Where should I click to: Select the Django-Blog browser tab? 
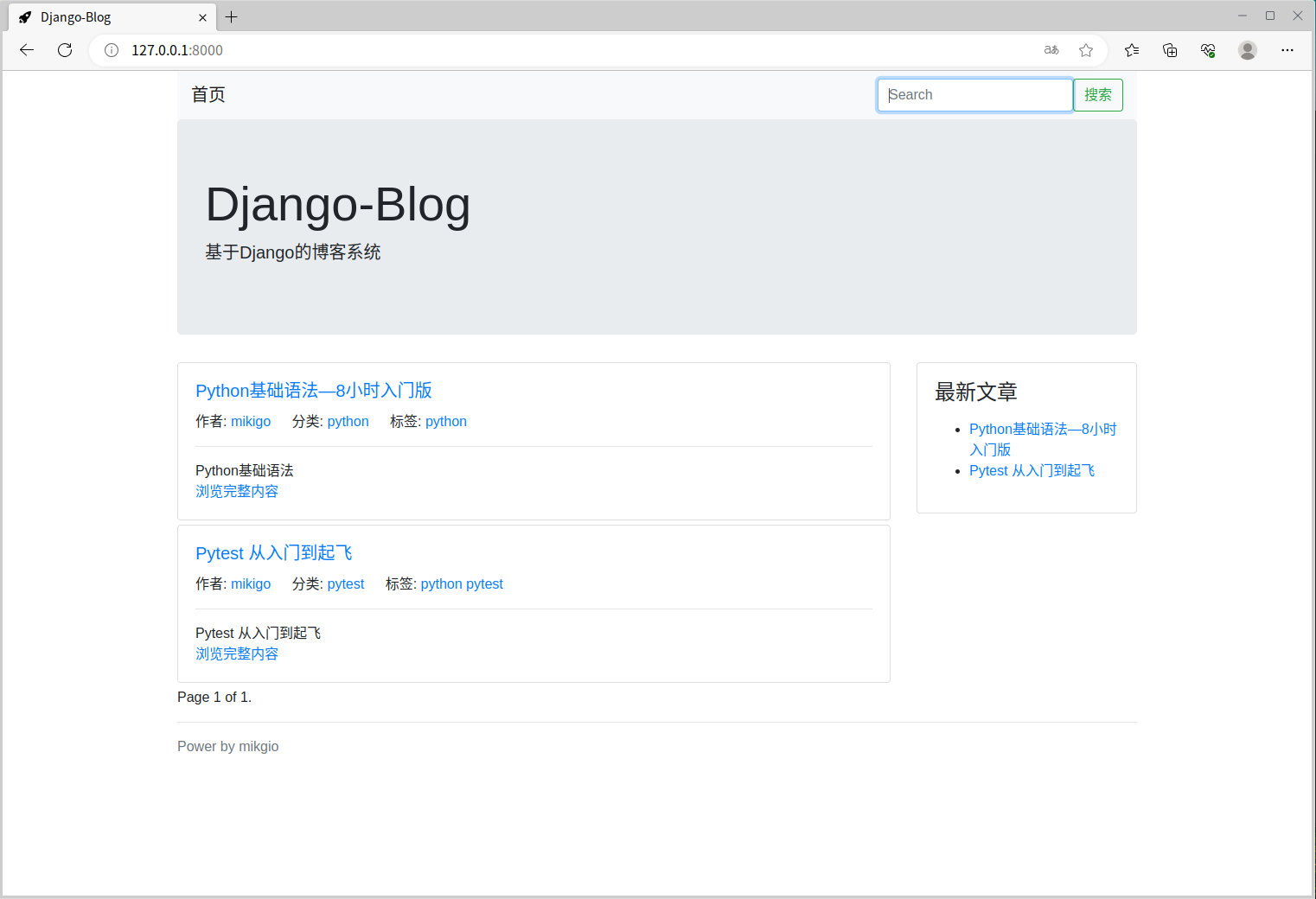point(112,17)
